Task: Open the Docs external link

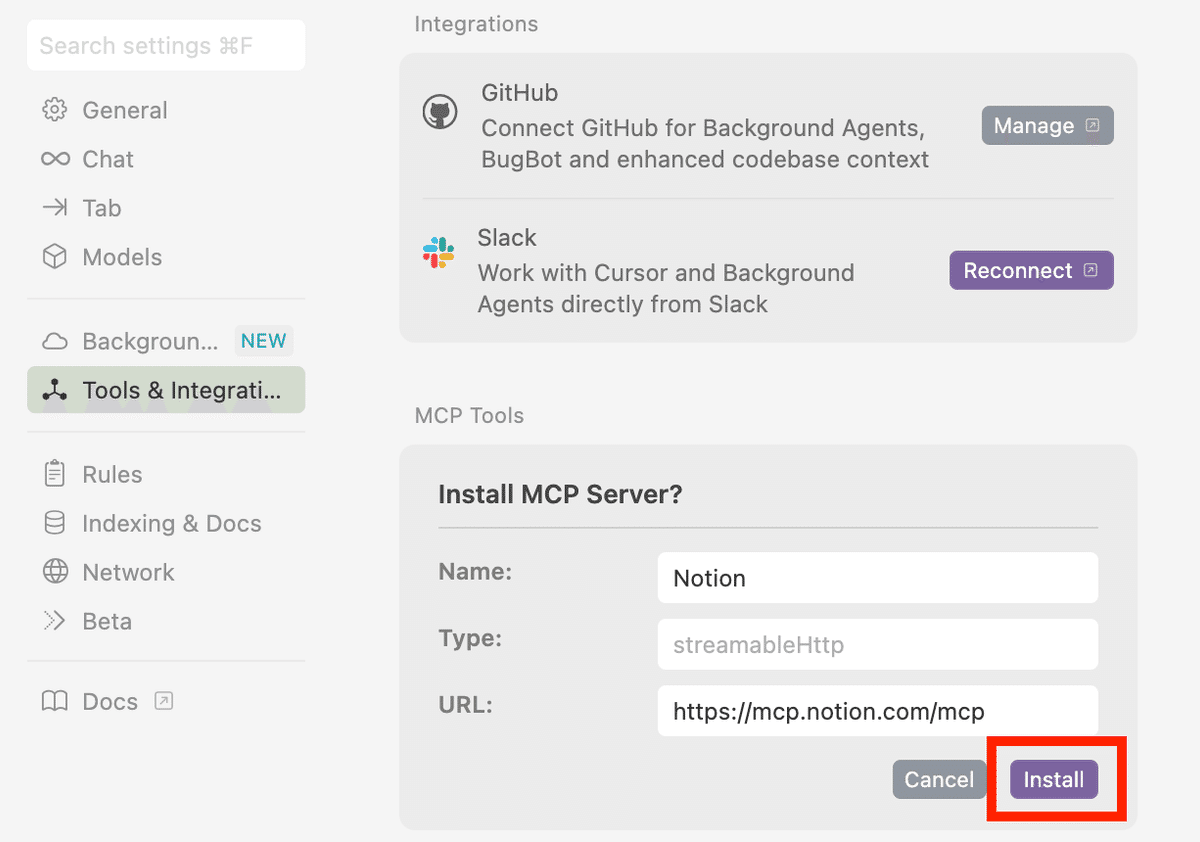Action: click(x=108, y=701)
